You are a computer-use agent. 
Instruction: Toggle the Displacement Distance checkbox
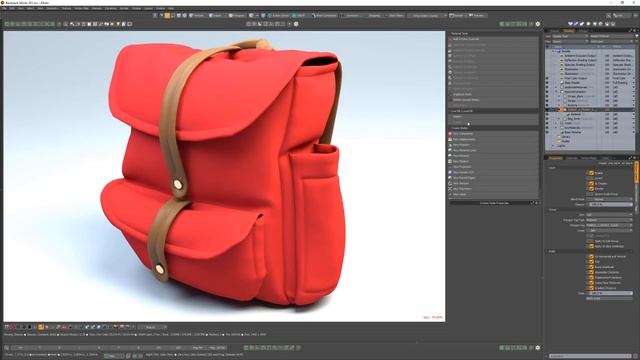591,278
